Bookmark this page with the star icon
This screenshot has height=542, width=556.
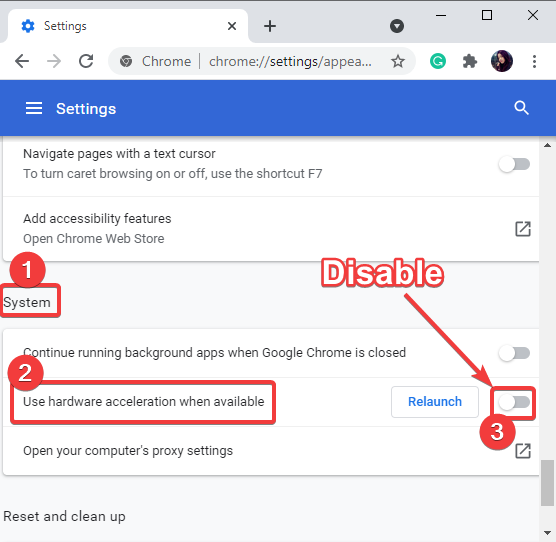[398, 61]
